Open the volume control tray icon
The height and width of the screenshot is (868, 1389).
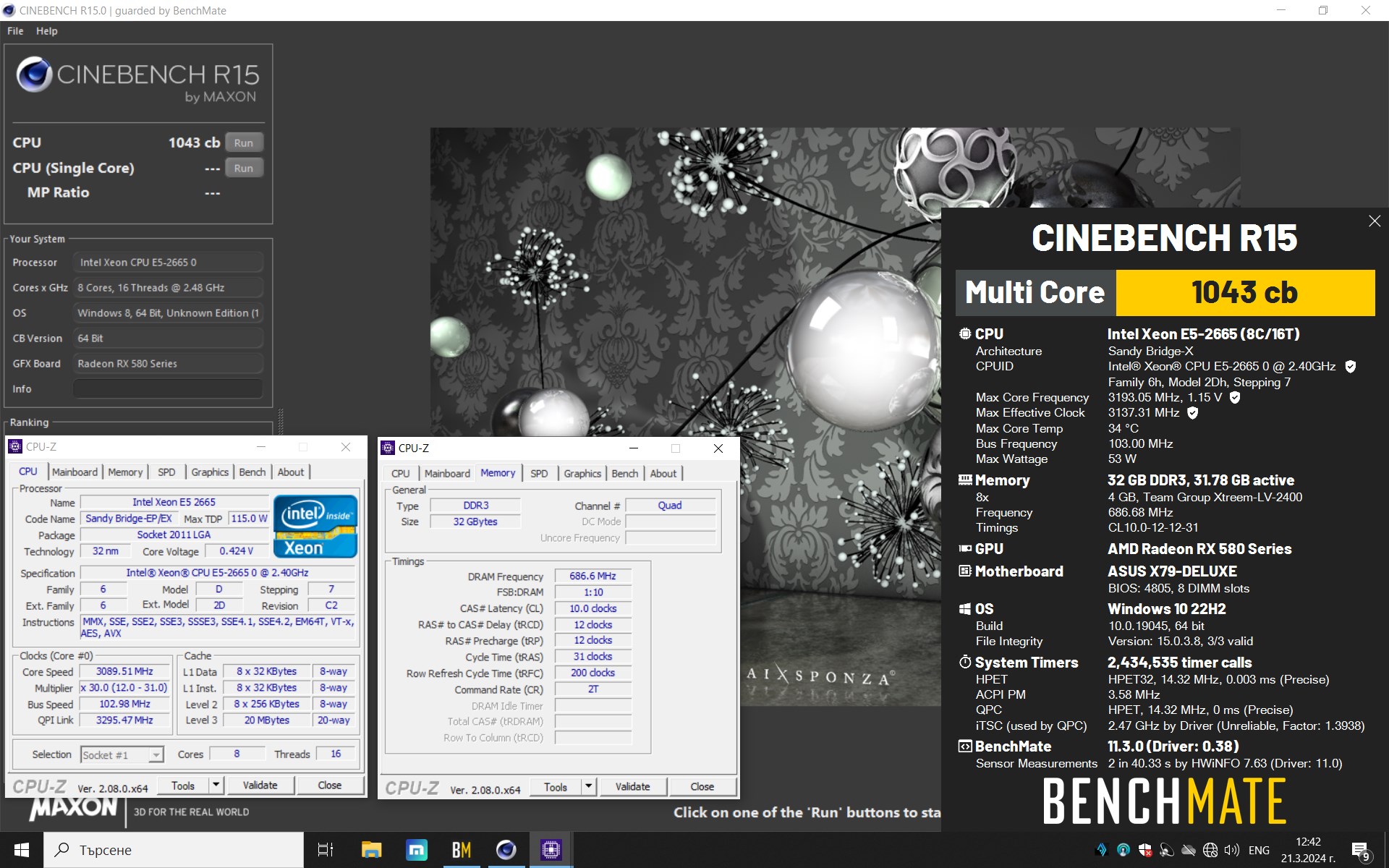[1231, 850]
